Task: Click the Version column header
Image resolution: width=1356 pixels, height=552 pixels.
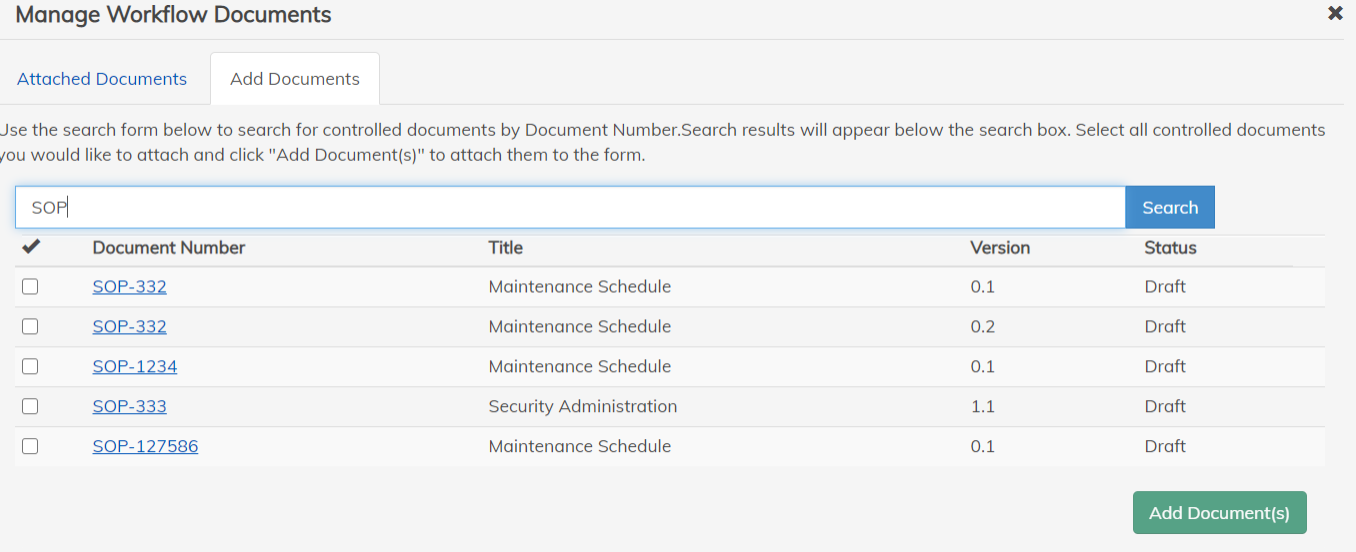Action: tap(1000, 248)
